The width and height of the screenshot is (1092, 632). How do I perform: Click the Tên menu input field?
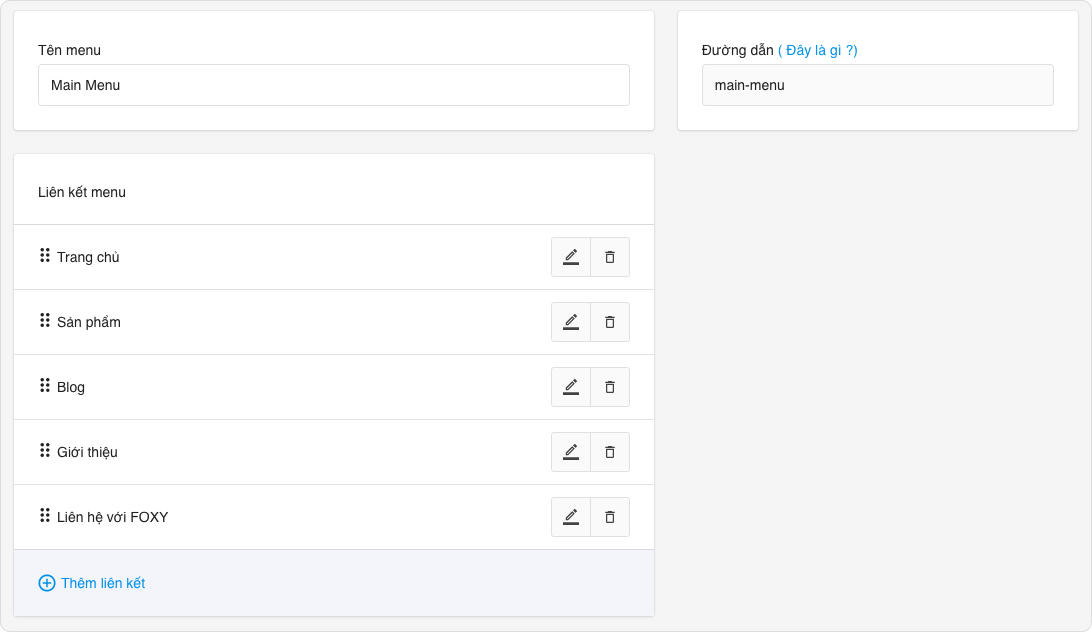pos(334,85)
